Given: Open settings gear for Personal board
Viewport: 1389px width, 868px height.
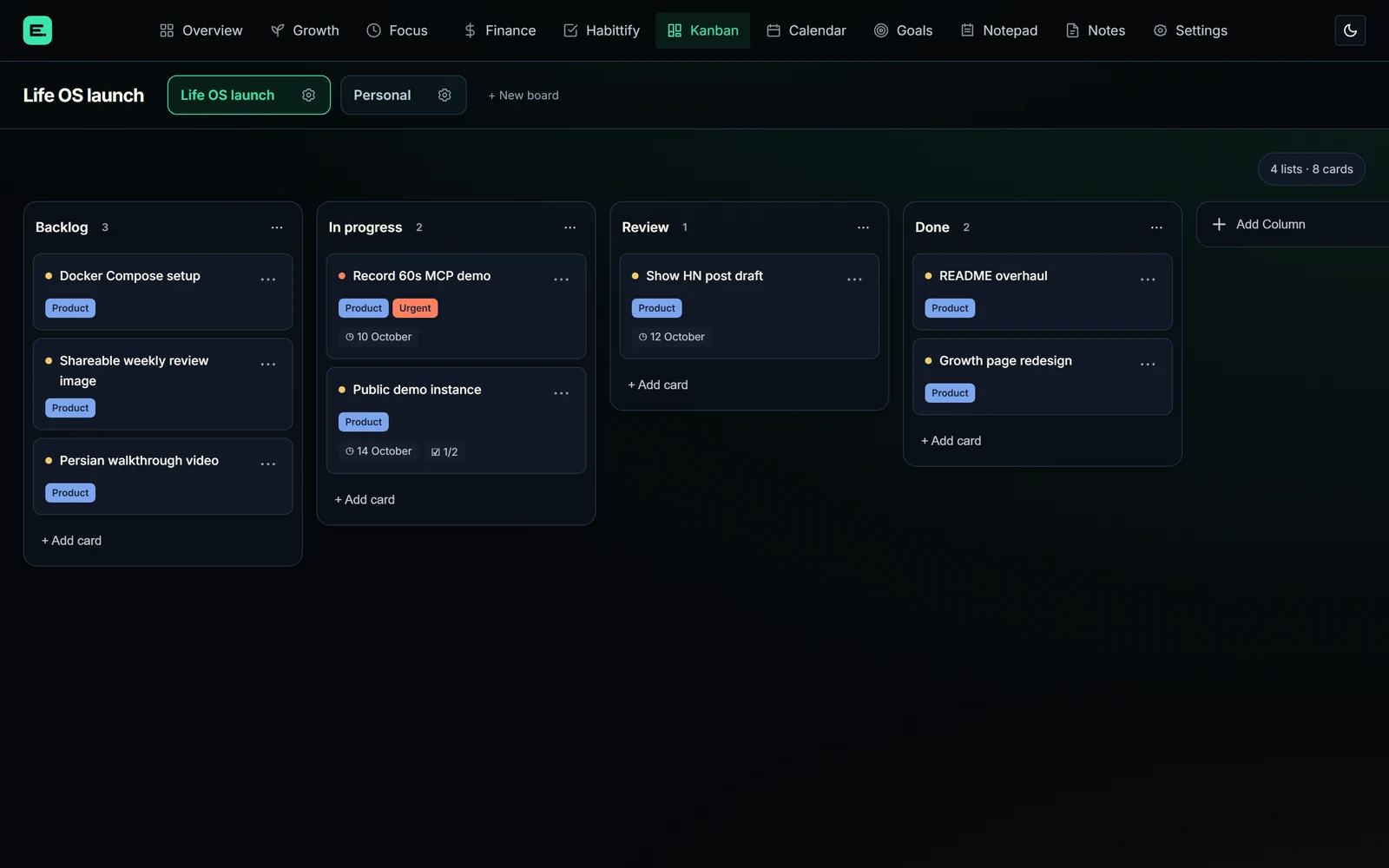Looking at the screenshot, I should click(x=444, y=95).
